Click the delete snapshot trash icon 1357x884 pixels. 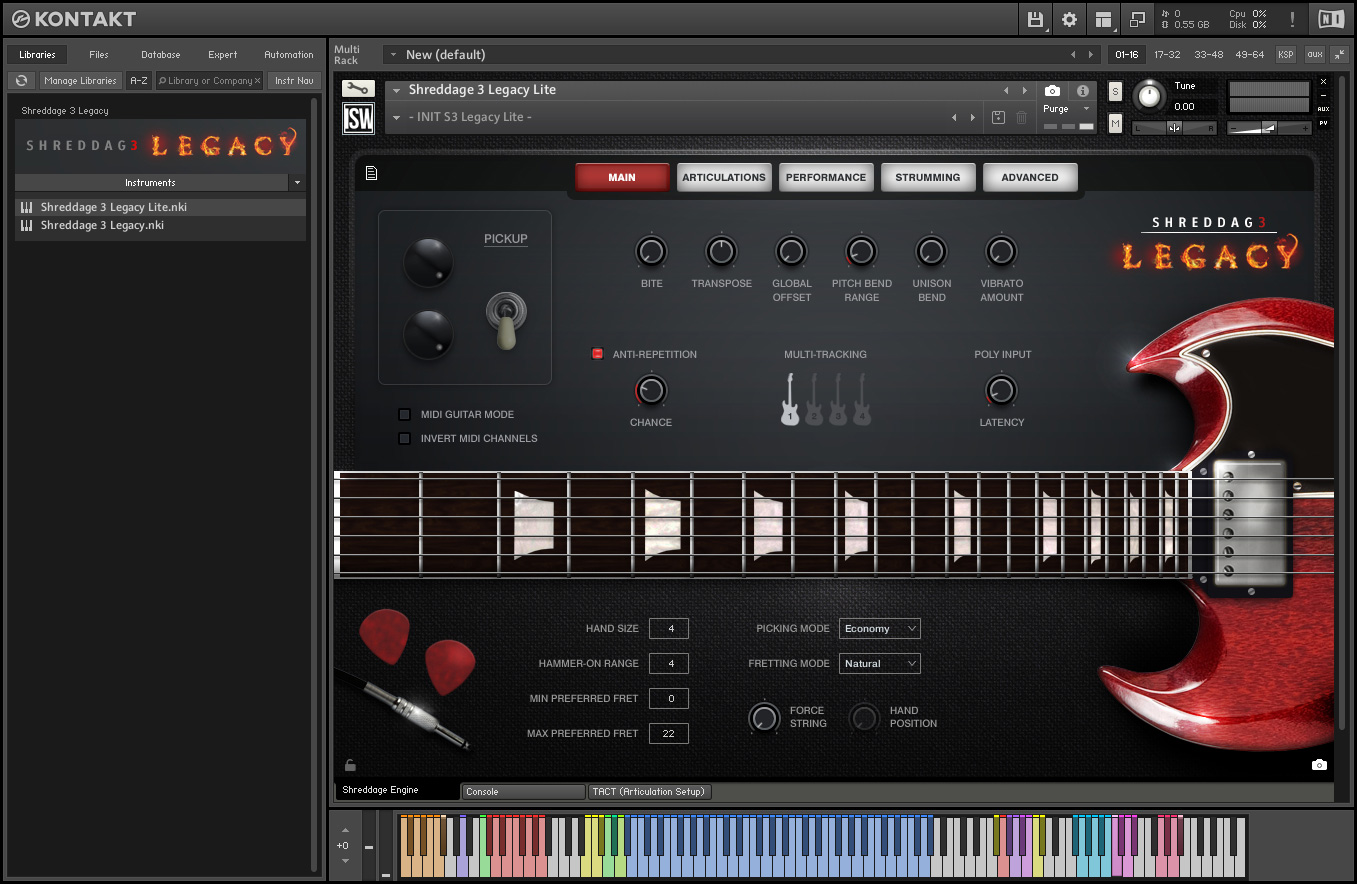(1021, 117)
